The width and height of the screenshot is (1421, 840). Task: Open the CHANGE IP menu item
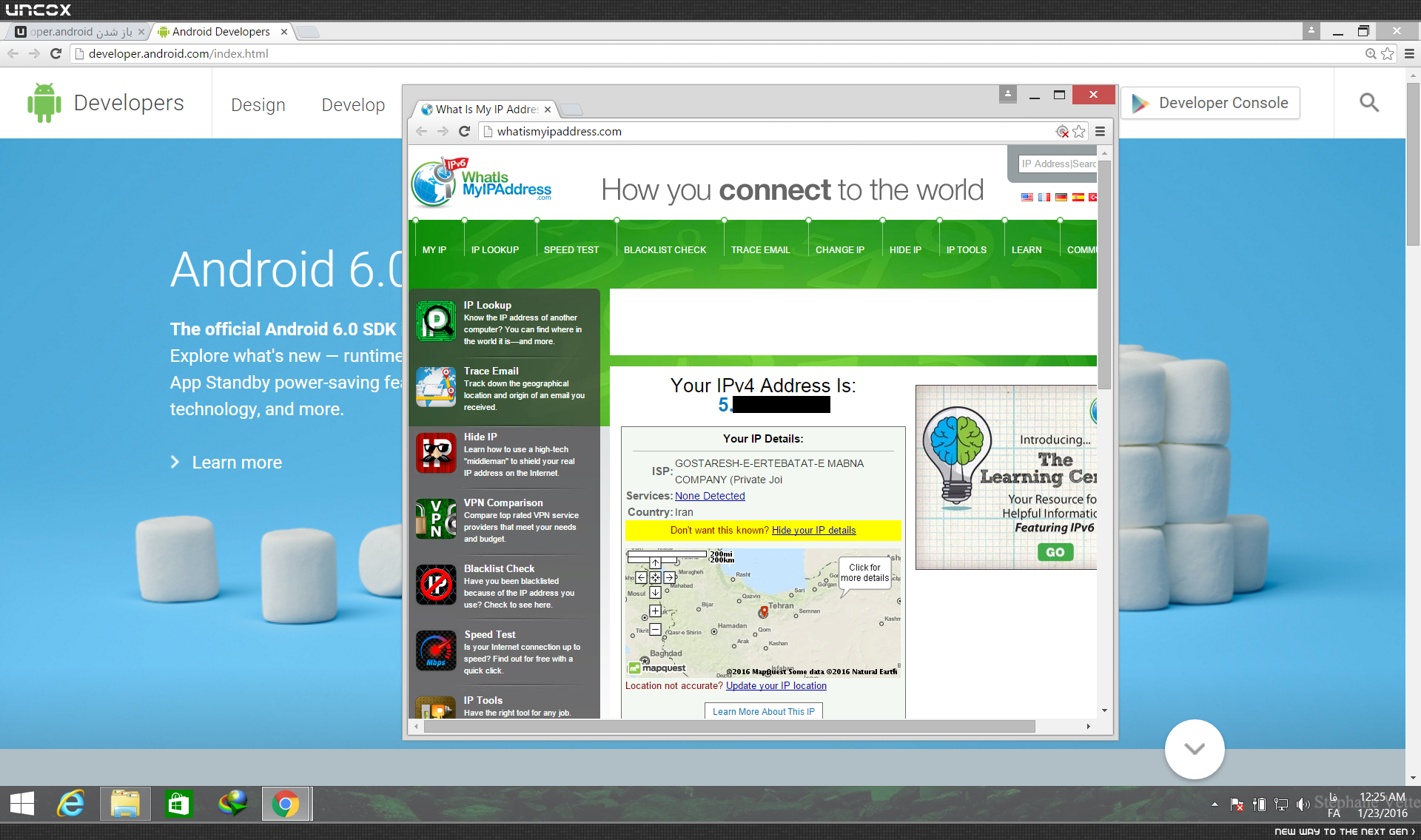click(x=840, y=250)
